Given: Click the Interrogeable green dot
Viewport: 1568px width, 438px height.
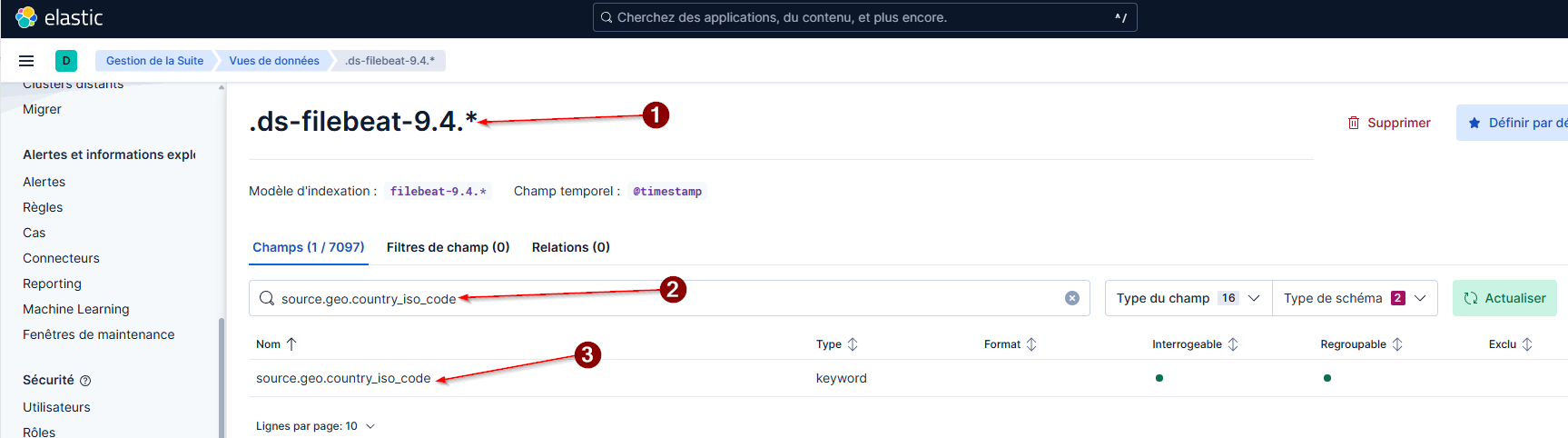Looking at the screenshot, I should [1159, 378].
